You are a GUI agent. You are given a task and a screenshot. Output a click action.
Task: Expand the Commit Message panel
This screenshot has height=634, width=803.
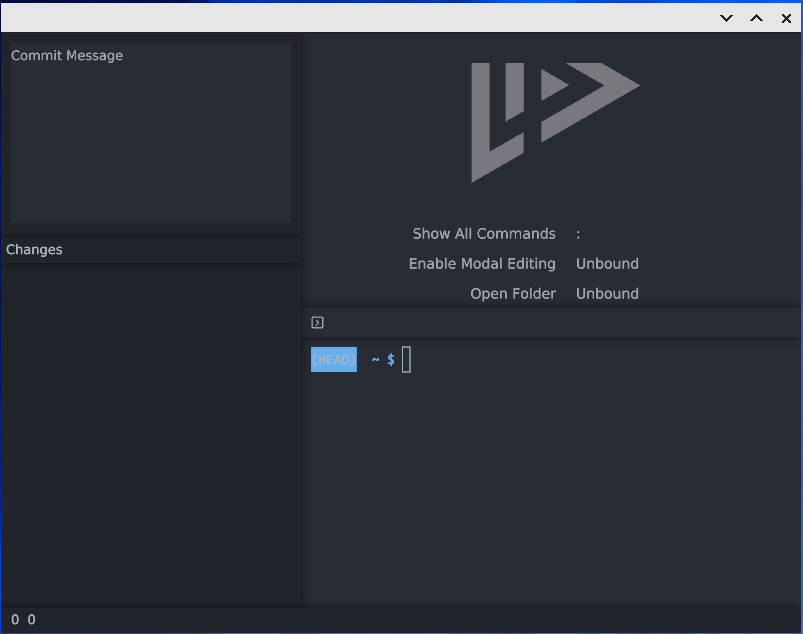(67, 55)
